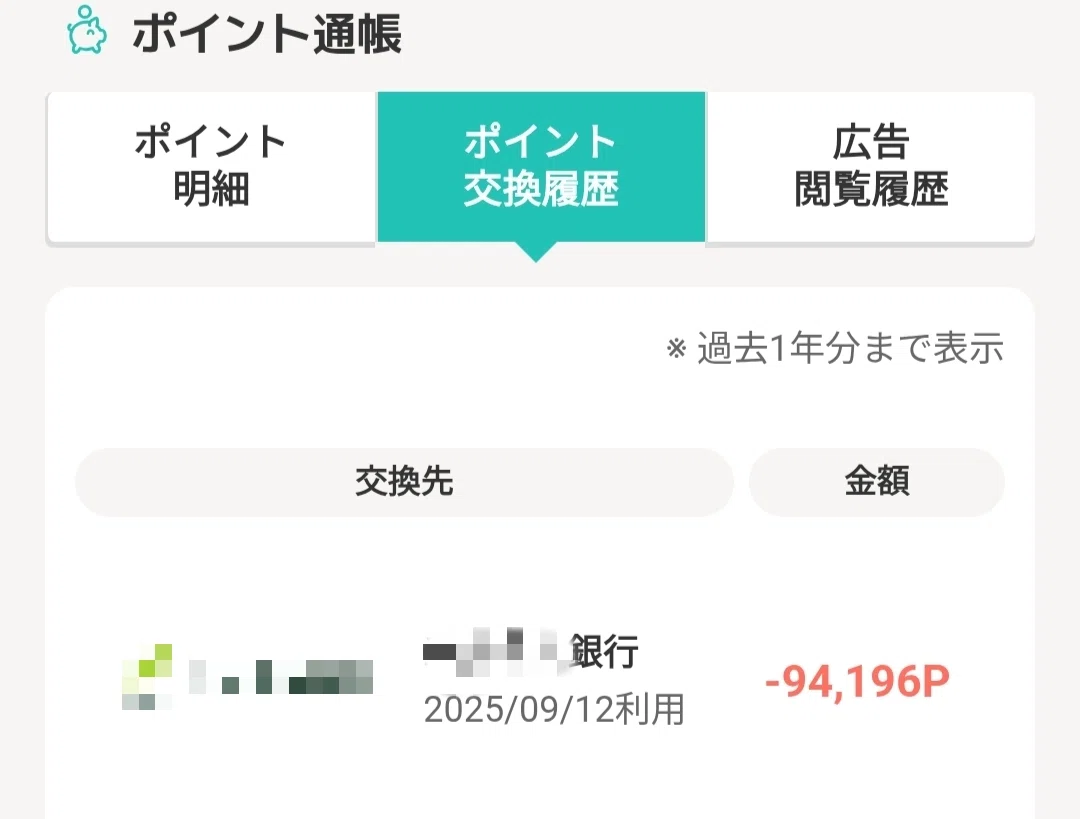Click the 金額 column header
1080x819 pixels.
(876, 482)
